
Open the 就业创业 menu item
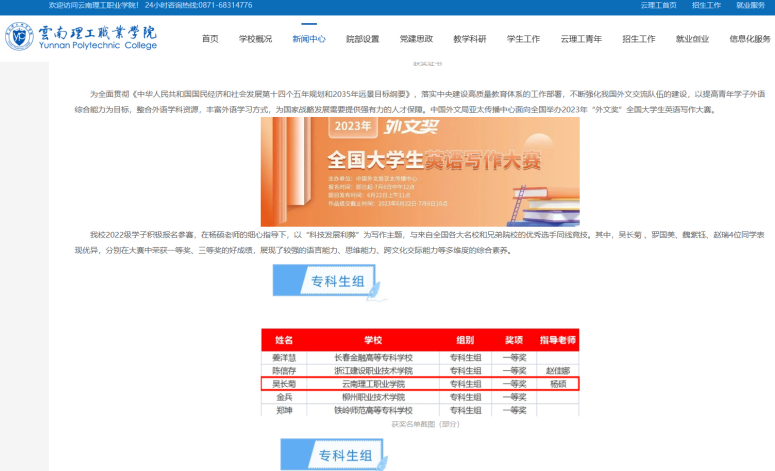click(x=692, y=39)
